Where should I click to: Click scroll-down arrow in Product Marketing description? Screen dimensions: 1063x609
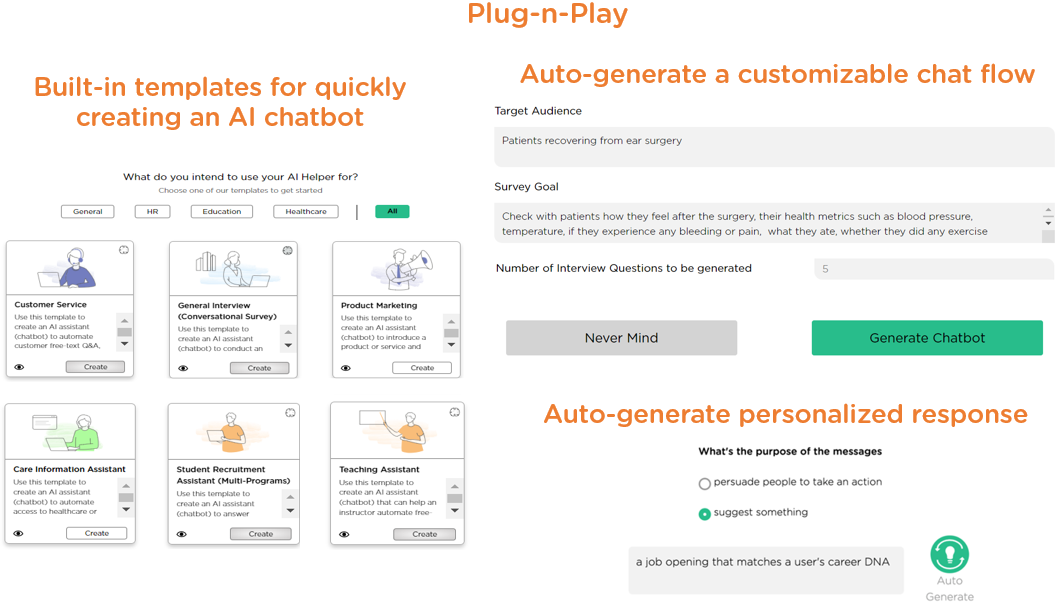[452, 345]
